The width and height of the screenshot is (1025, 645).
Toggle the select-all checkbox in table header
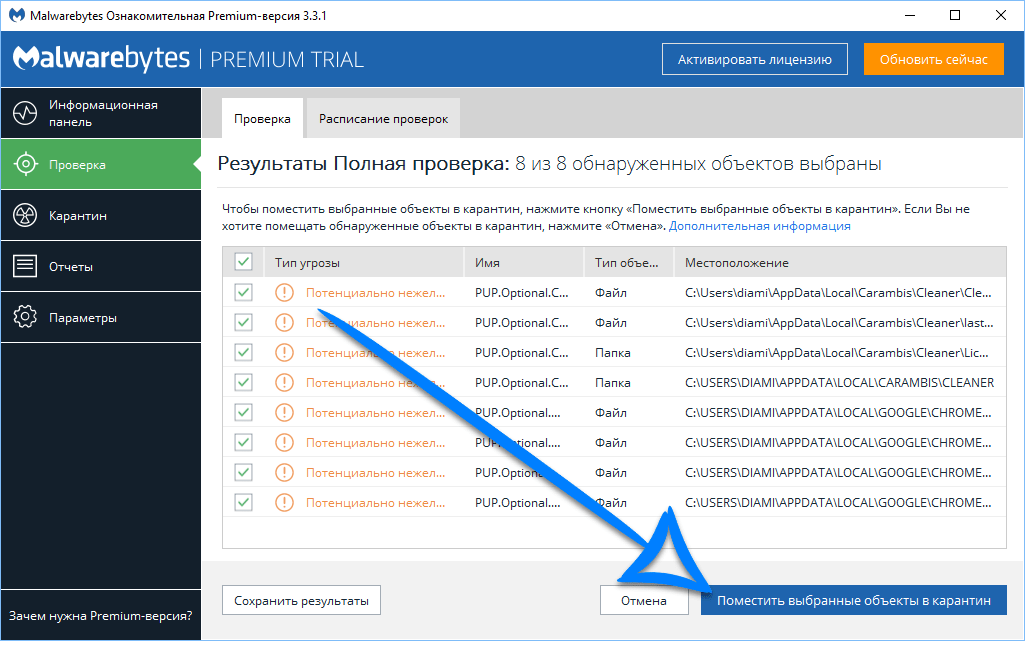[x=243, y=262]
